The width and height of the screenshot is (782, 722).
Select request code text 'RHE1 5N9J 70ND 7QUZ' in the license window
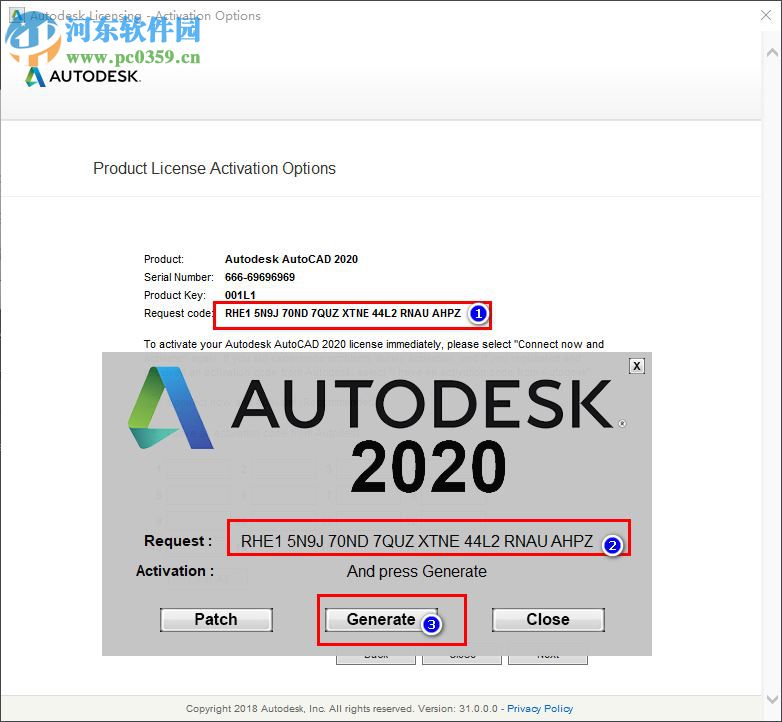coord(282,313)
